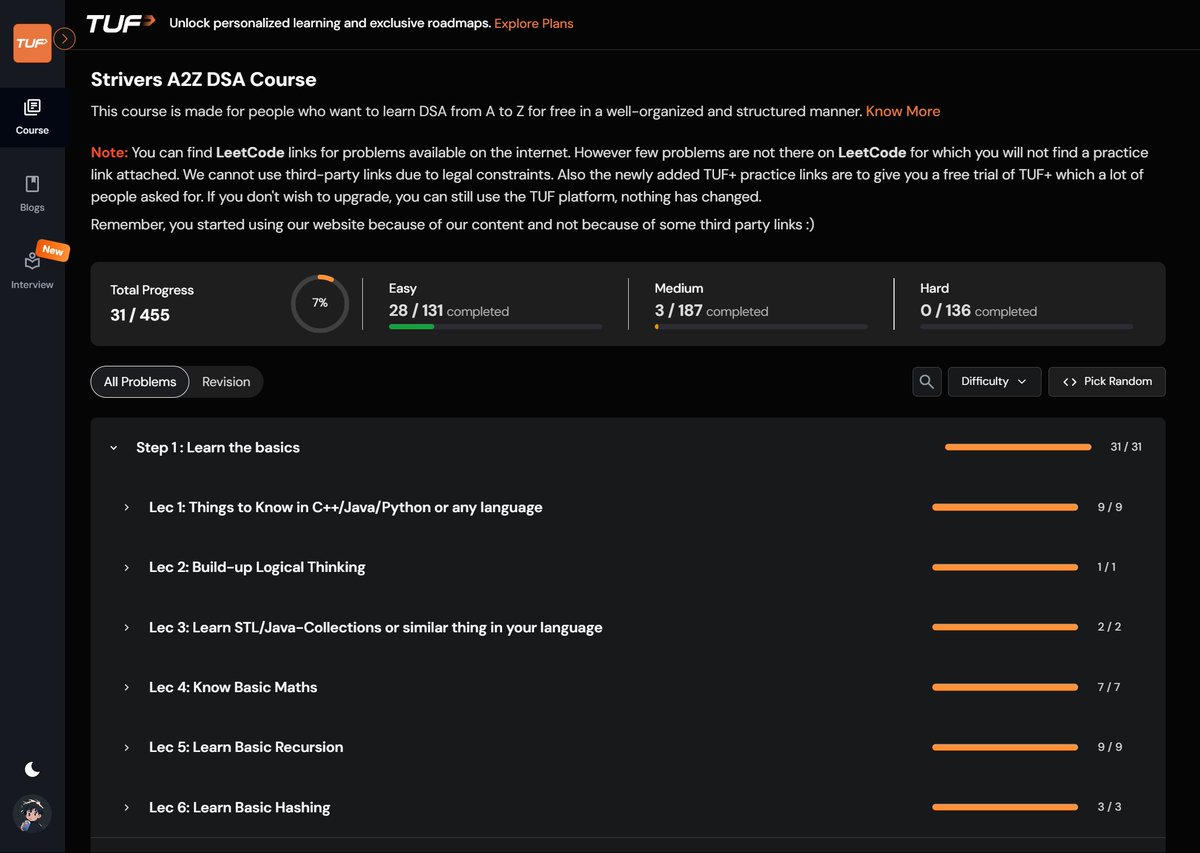Click the Easy green progress bar
Image resolution: width=1200 pixels, height=853 pixels.
[495, 327]
